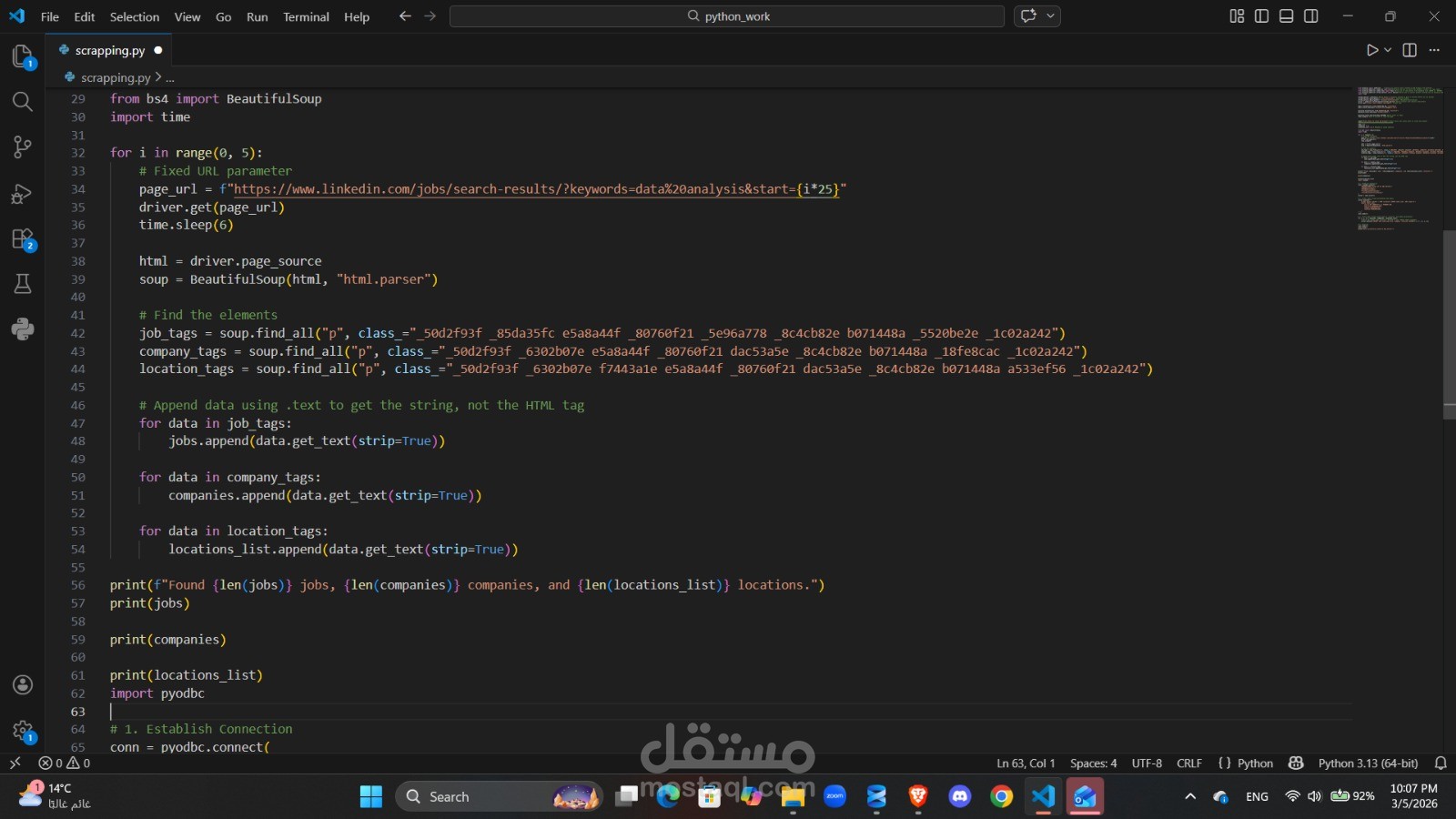Click line number 47 in the gutter
This screenshot has width=1456, height=819.
pos(77,423)
